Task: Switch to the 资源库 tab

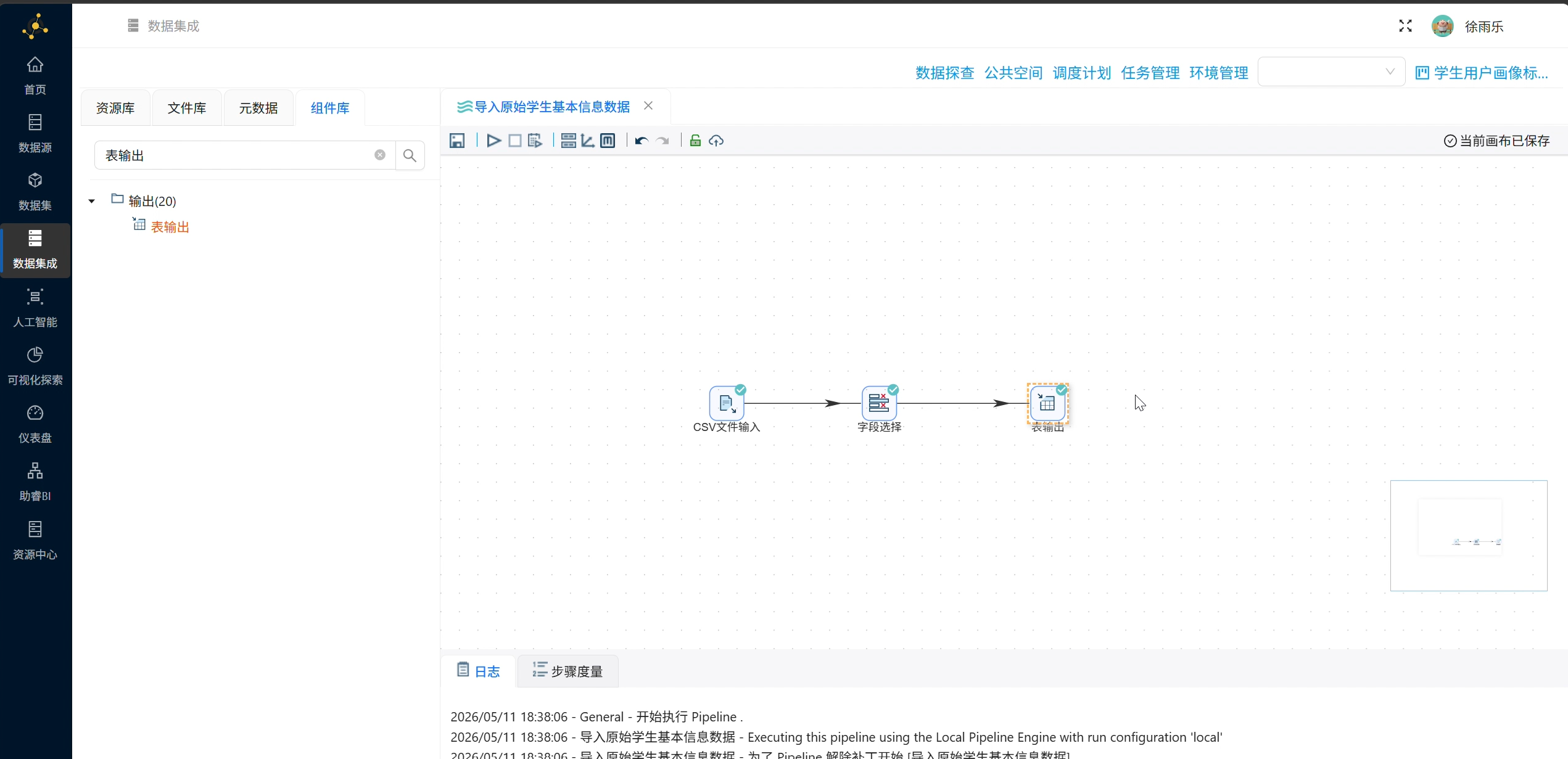Action: coord(115,108)
